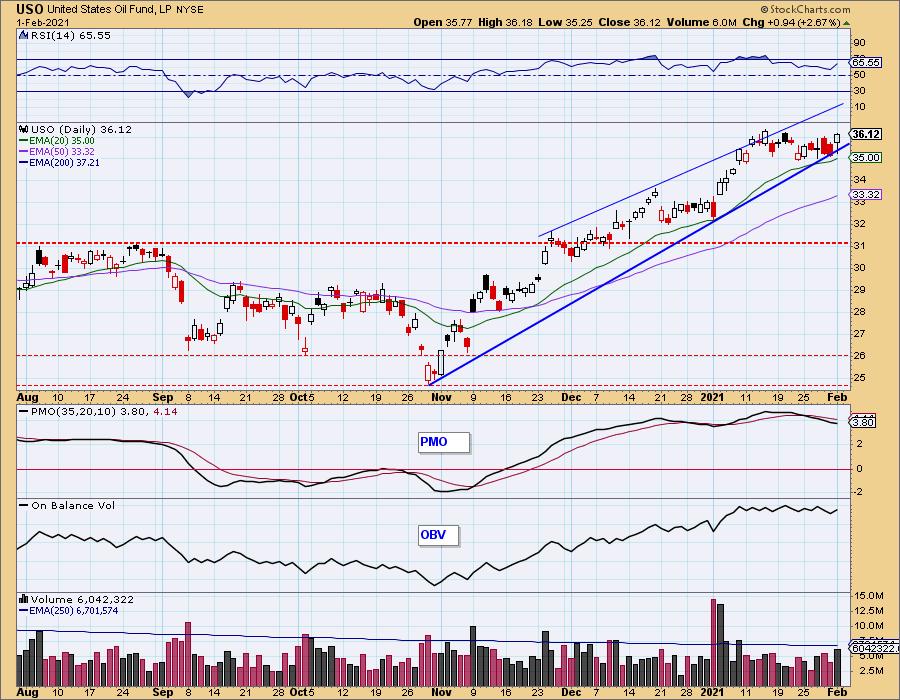Click the Volume 6.0M value in header
Image resolution: width=900 pixels, height=700 pixels.
click(x=701, y=23)
